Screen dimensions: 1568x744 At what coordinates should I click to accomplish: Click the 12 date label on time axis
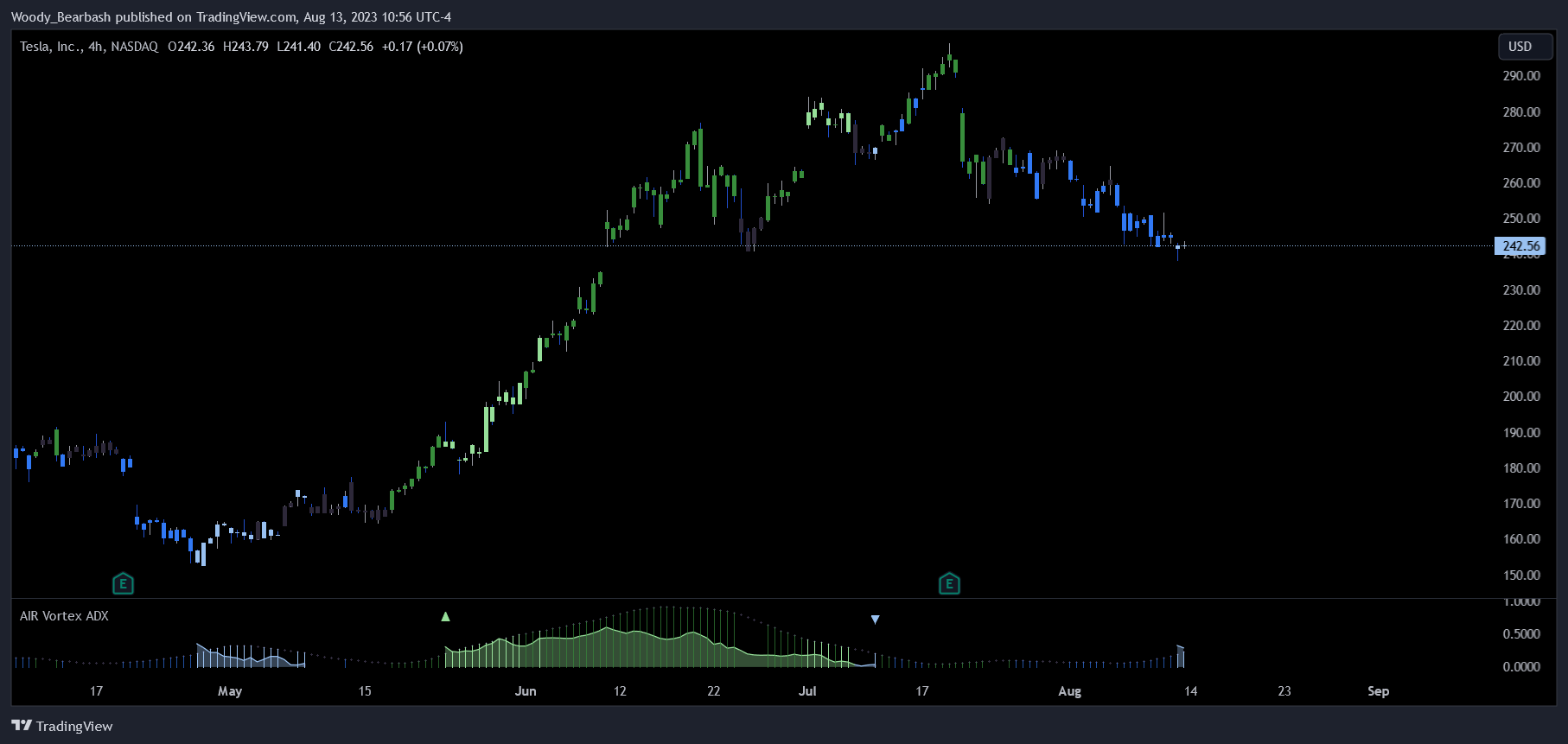(x=620, y=691)
